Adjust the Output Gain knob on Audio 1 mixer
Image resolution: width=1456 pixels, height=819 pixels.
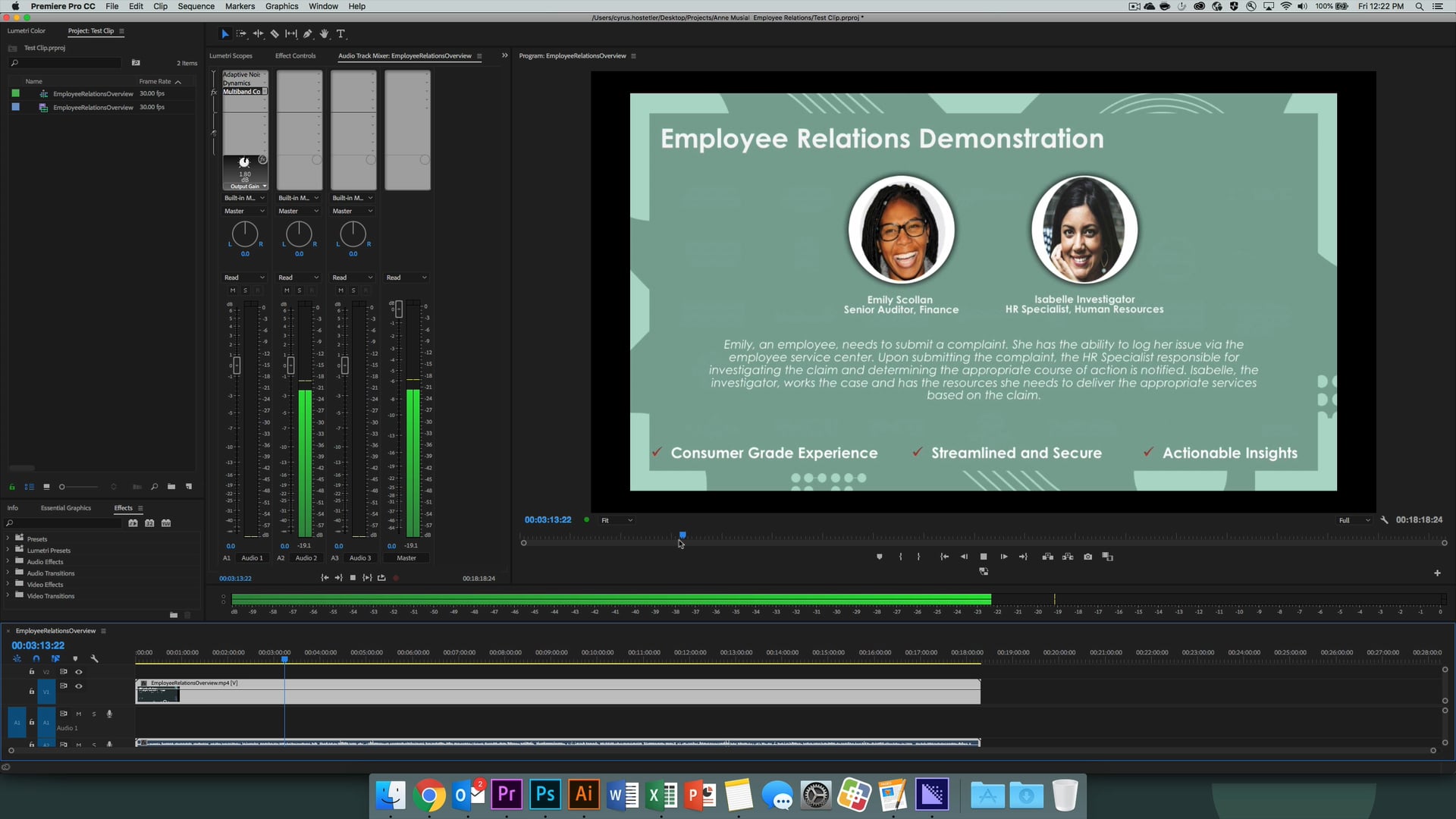tap(244, 162)
